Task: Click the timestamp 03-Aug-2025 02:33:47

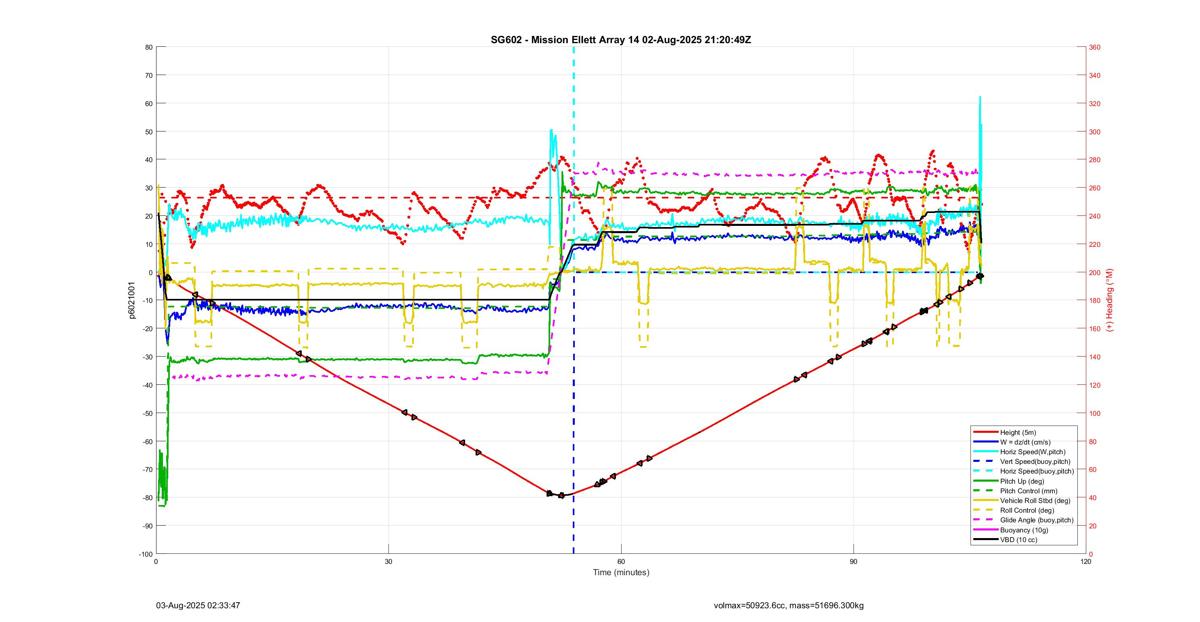Action: [198, 605]
